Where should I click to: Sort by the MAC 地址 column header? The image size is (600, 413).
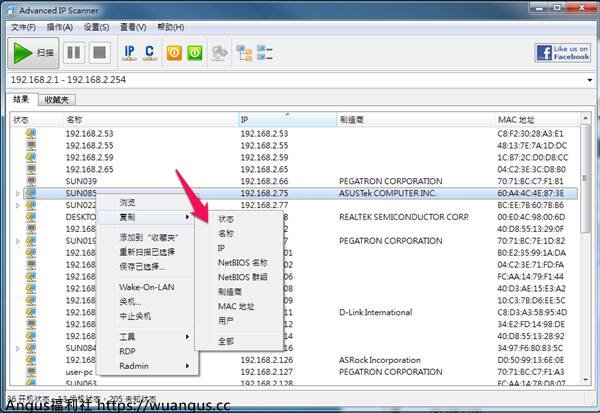536,120
